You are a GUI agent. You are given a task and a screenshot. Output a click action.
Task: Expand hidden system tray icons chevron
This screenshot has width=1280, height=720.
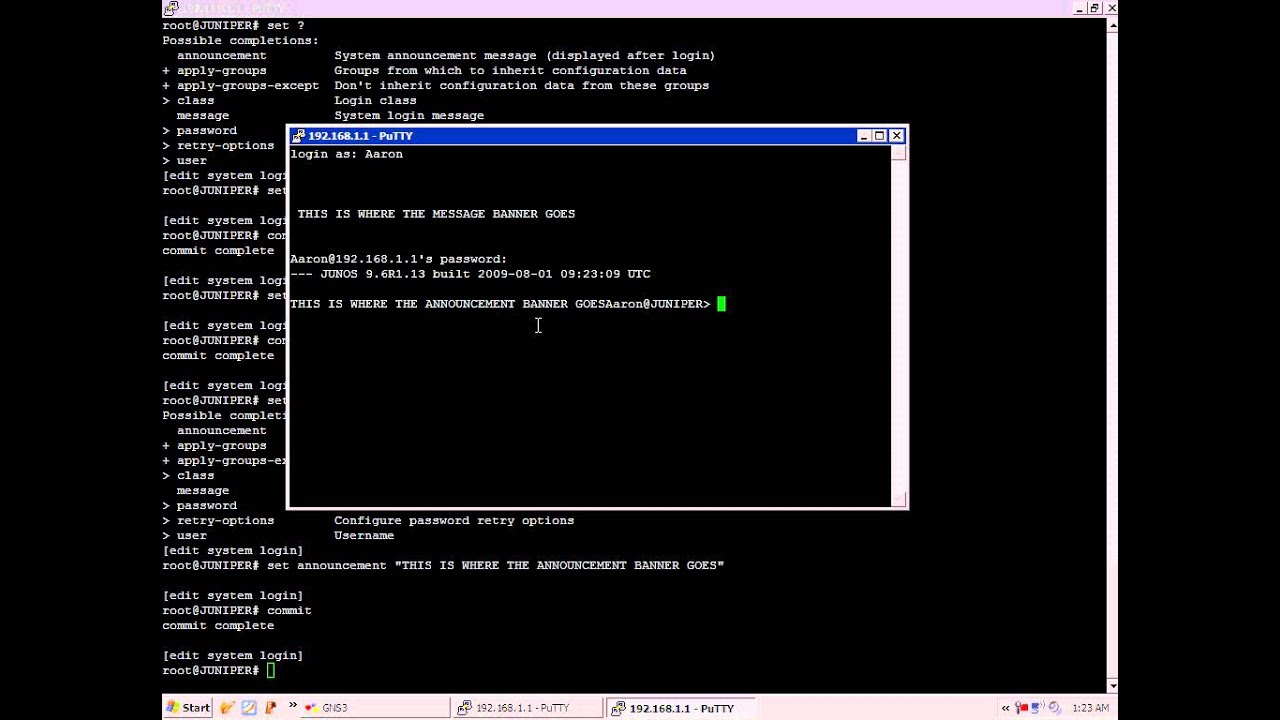[x=1006, y=708]
